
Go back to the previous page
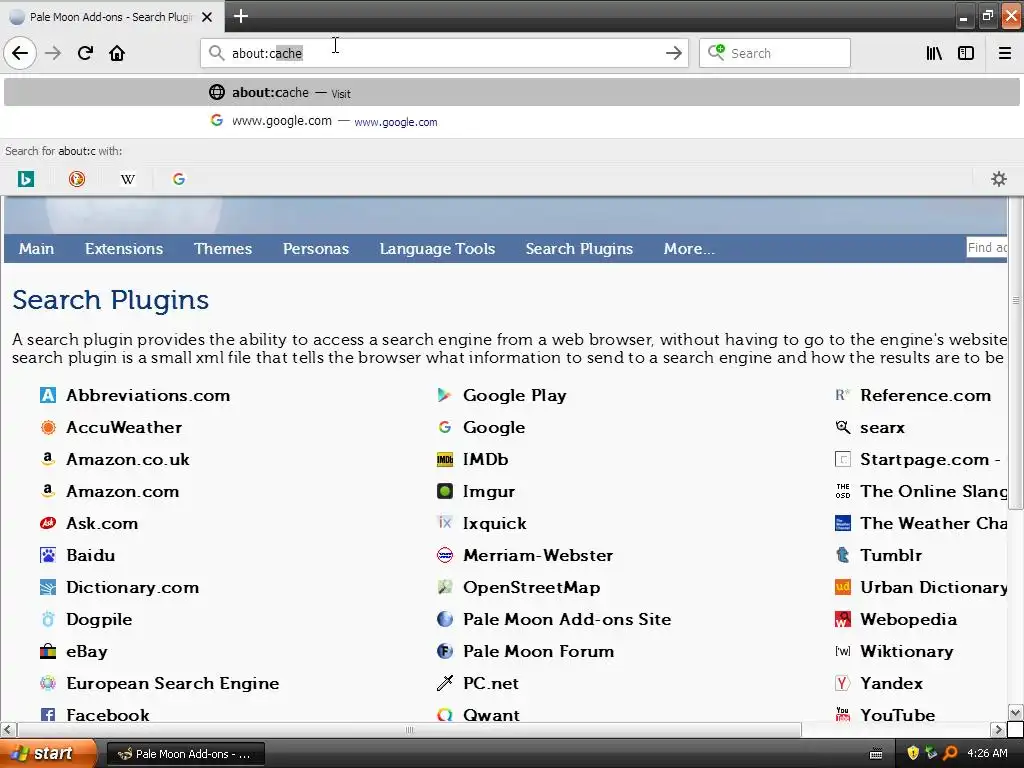pyautogui.click(x=20, y=53)
